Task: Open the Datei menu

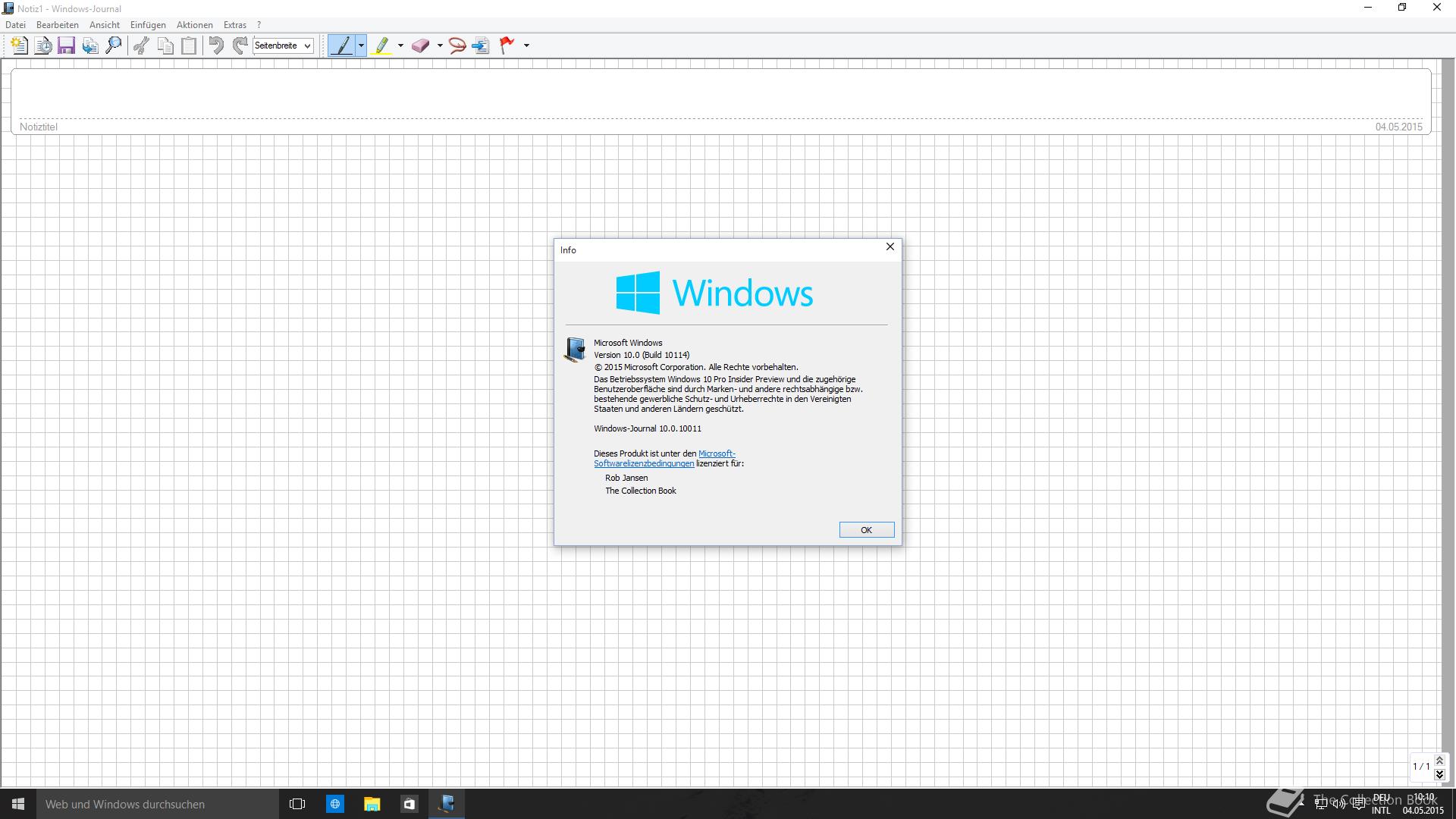Action: coord(15,25)
